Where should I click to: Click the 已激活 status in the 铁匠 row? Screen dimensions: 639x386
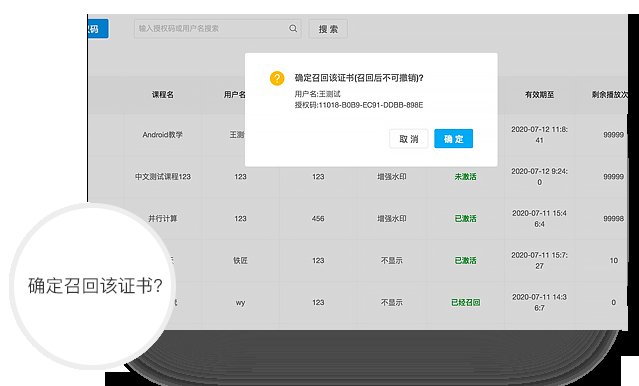click(465, 260)
